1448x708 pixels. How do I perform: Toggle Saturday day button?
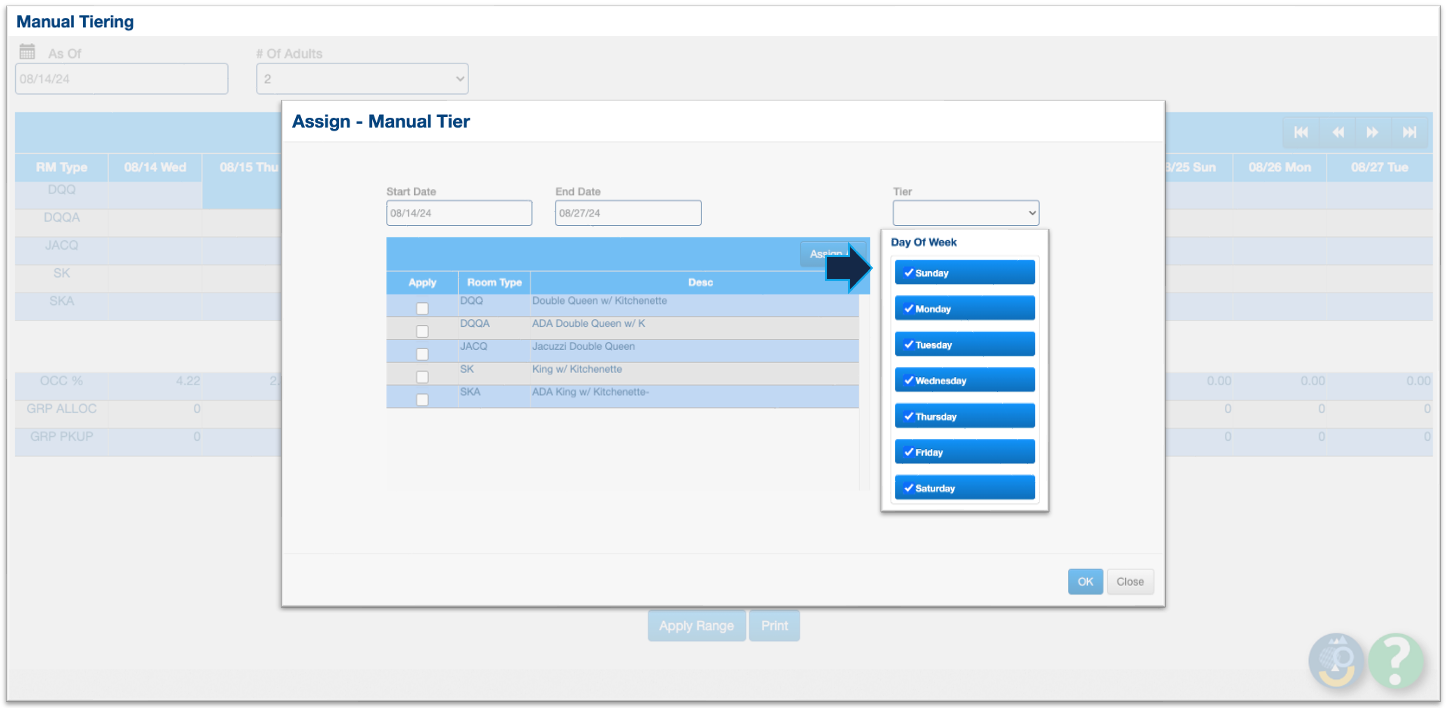964,488
